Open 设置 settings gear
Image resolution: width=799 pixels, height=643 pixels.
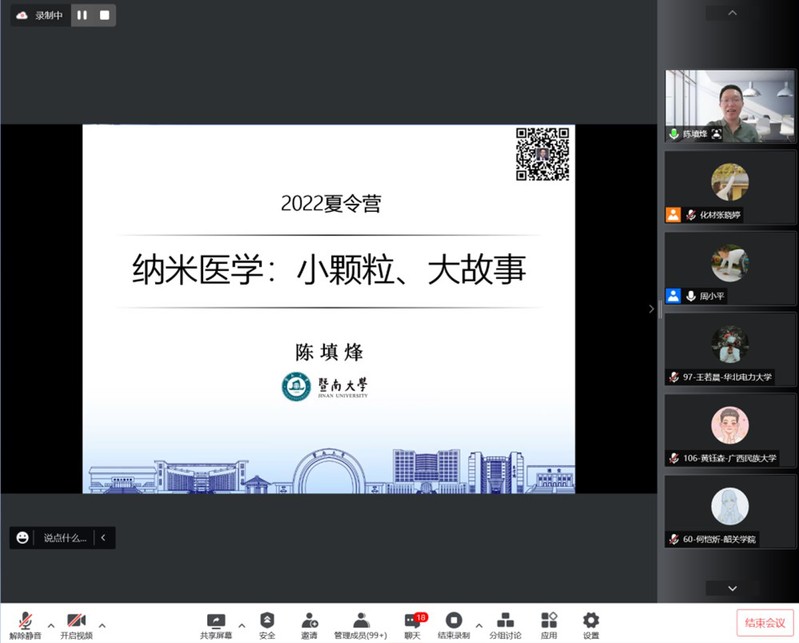pyautogui.click(x=591, y=621)
